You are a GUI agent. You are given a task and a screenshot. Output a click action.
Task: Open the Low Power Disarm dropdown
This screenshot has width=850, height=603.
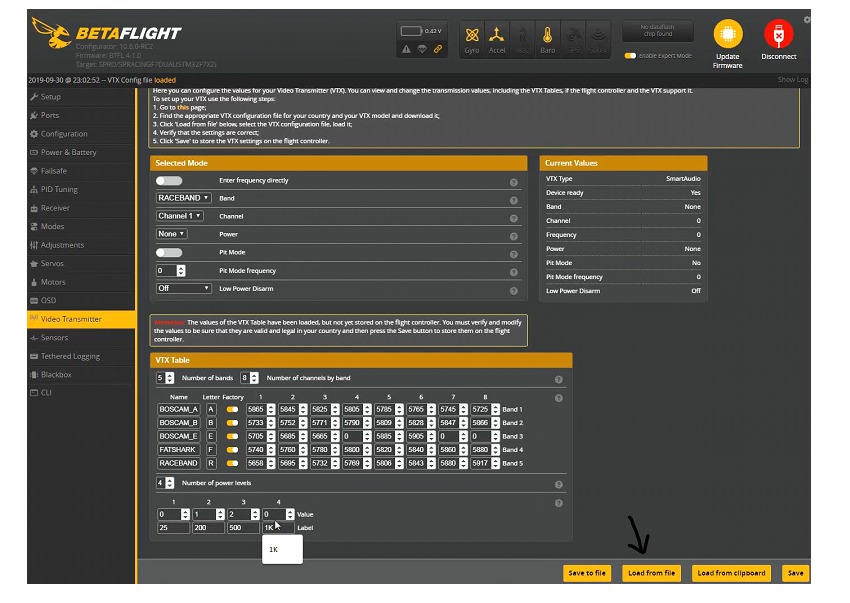pos(183,288)
